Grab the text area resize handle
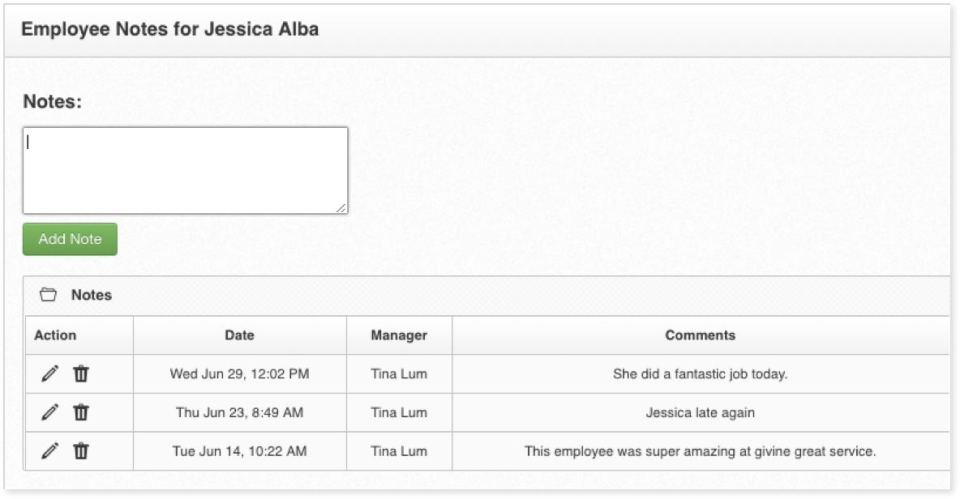The height and width of the screenshot is (499, 960). (x=341, y=207)
